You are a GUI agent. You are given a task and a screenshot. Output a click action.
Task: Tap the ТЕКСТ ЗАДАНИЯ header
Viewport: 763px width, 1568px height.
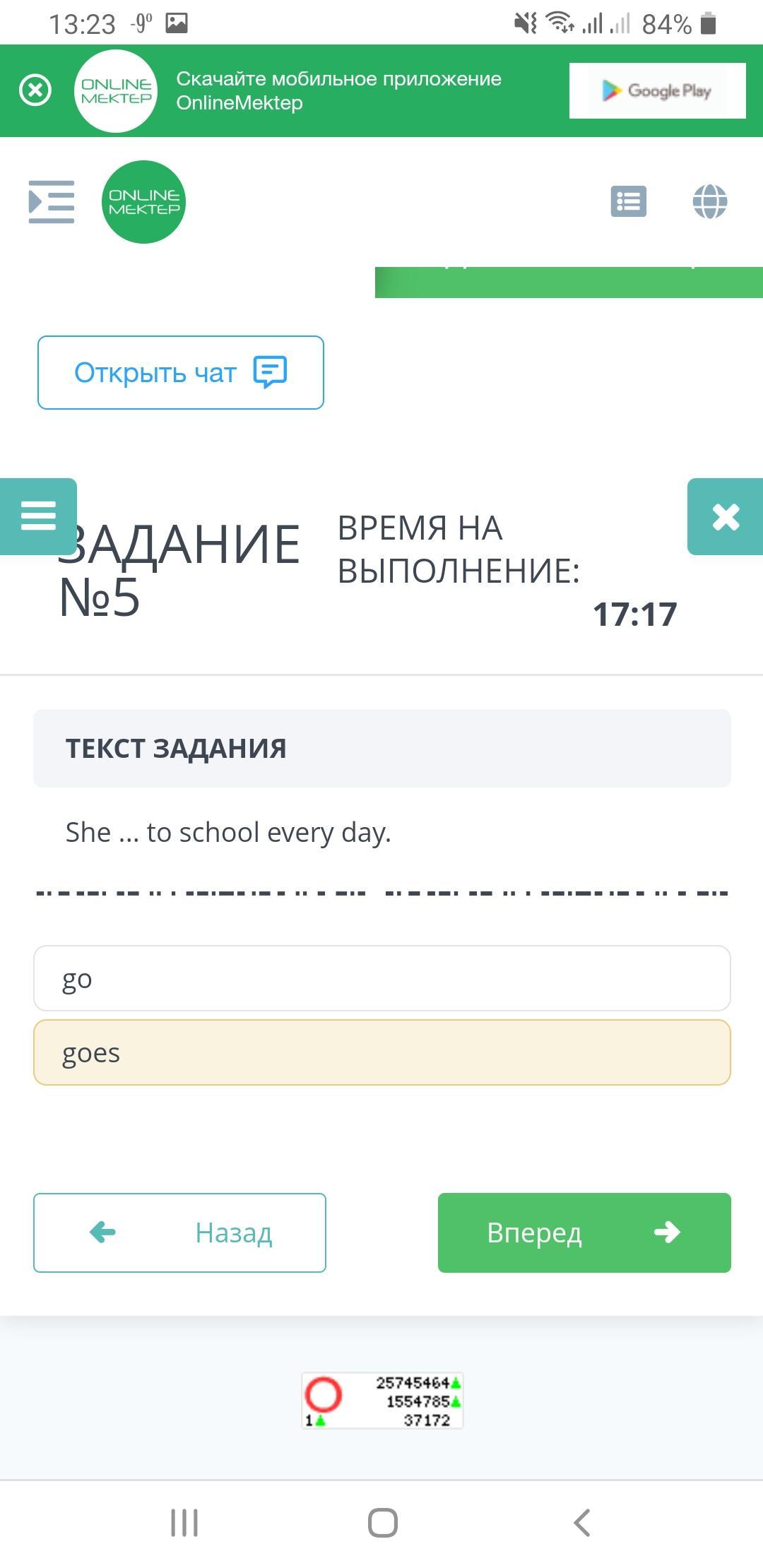(x=381, y=748)
